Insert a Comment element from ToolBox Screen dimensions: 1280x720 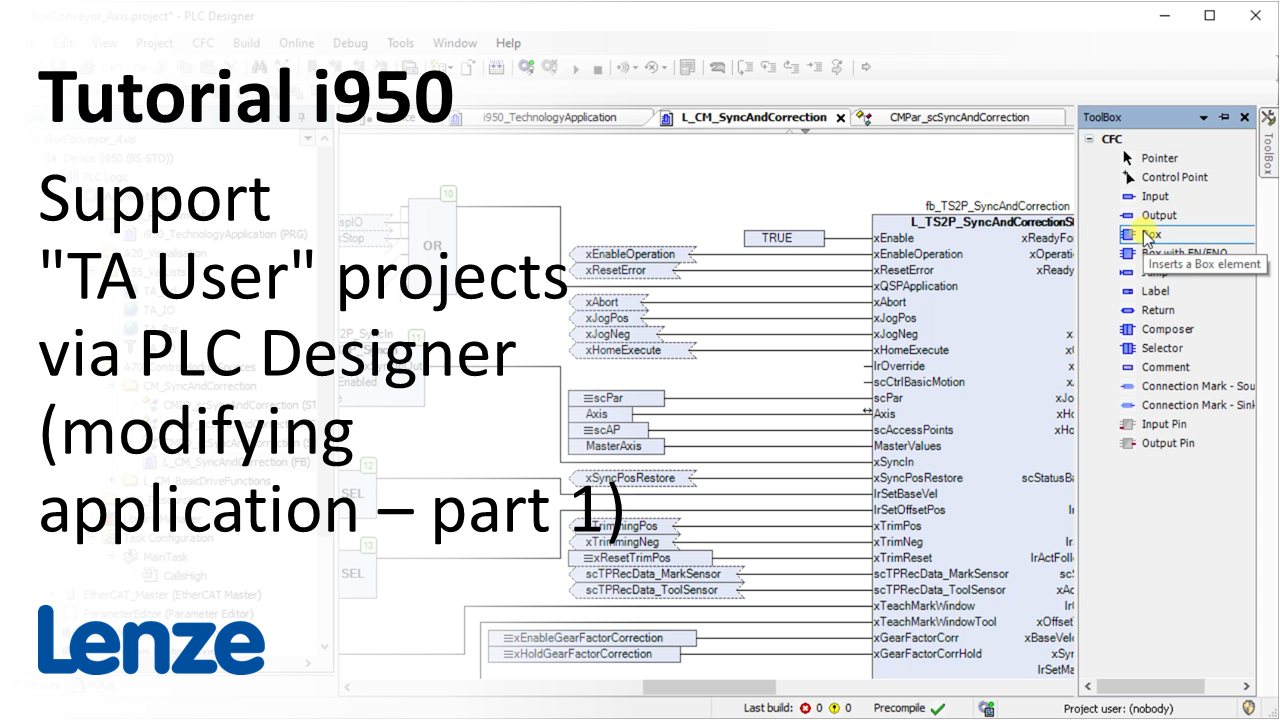point(1165,367)
